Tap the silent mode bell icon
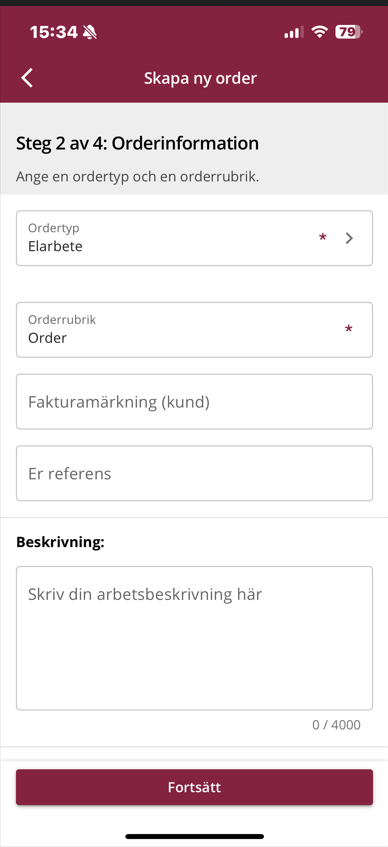 pyautogui.click(x=90, y=32)
